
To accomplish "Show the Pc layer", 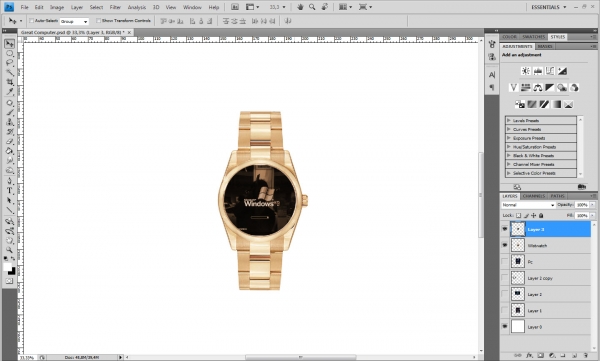I will (x=505, y=261).
